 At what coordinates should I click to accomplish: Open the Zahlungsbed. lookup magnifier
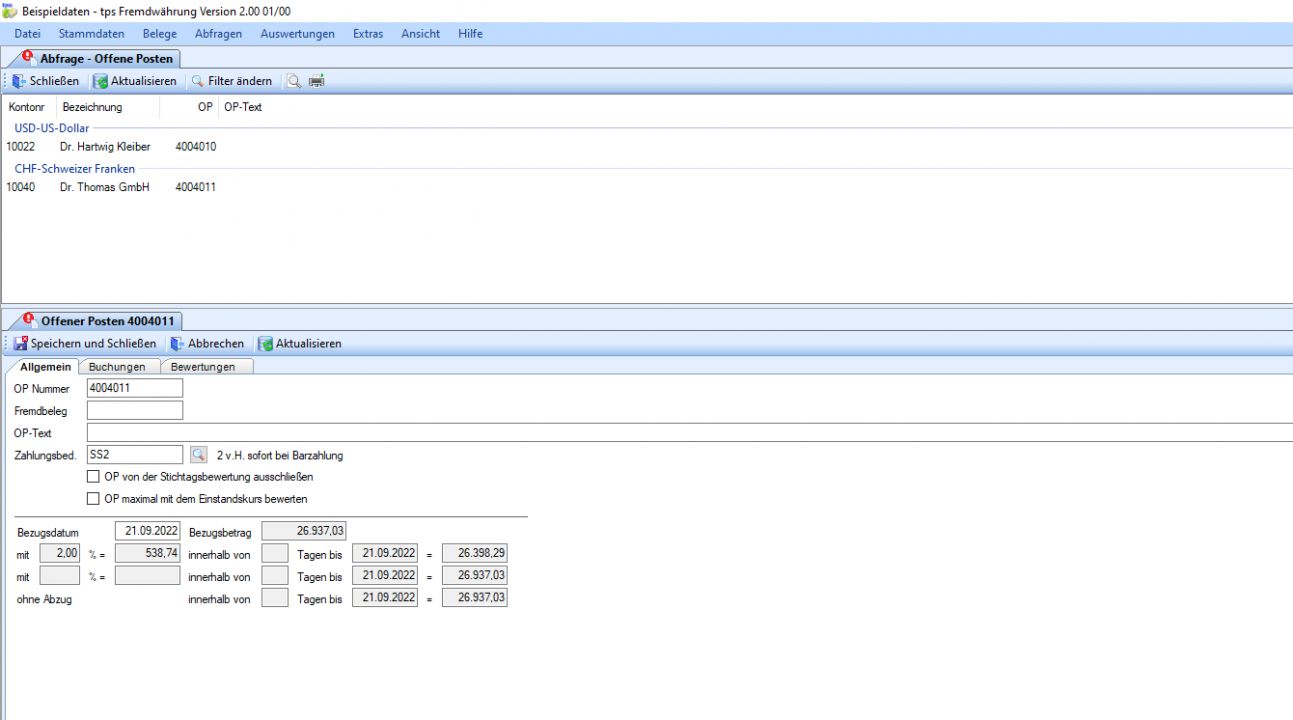point(198,455)
